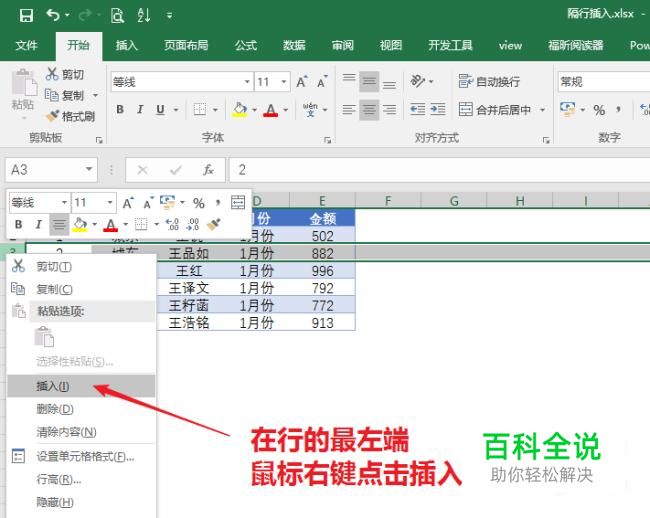This screenshot has height=518, width=650.
Task: Toggle Italic in the ribbon font group
Action: (140, 109)
